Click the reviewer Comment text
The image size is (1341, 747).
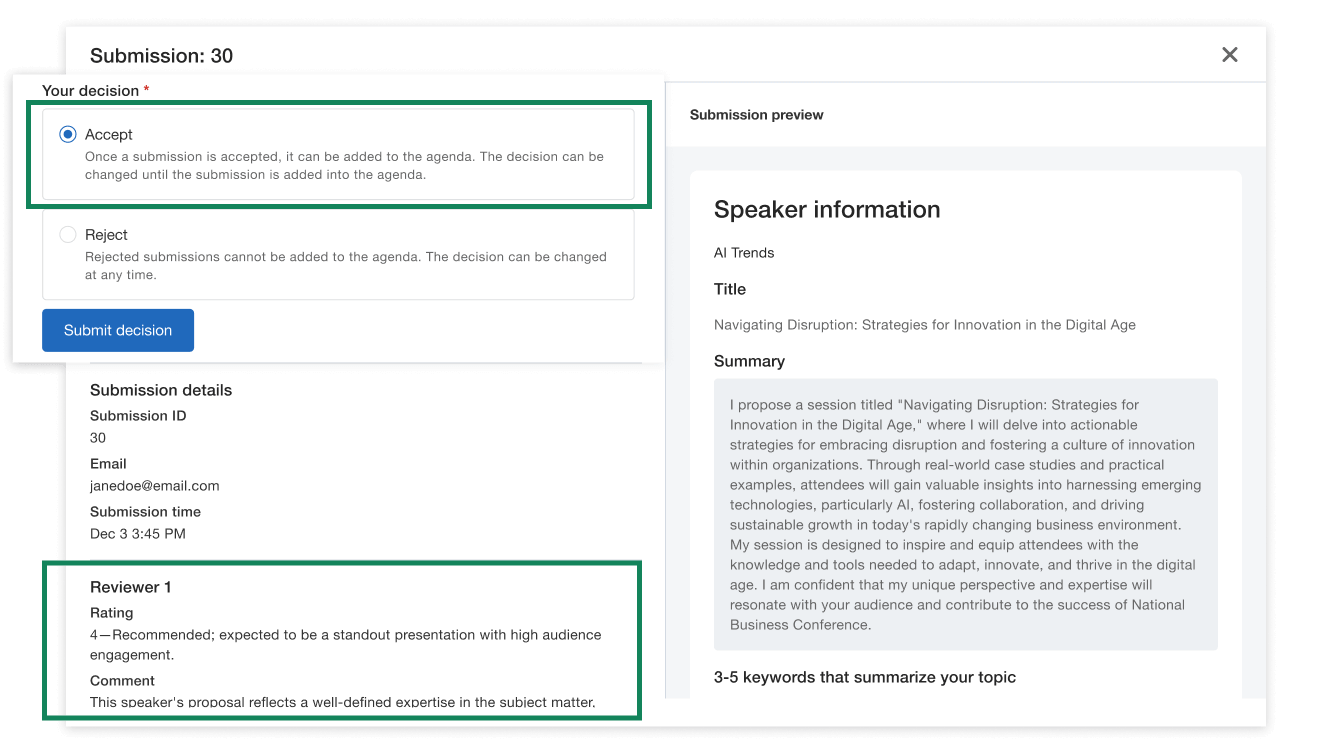click(x=342, y=702)
